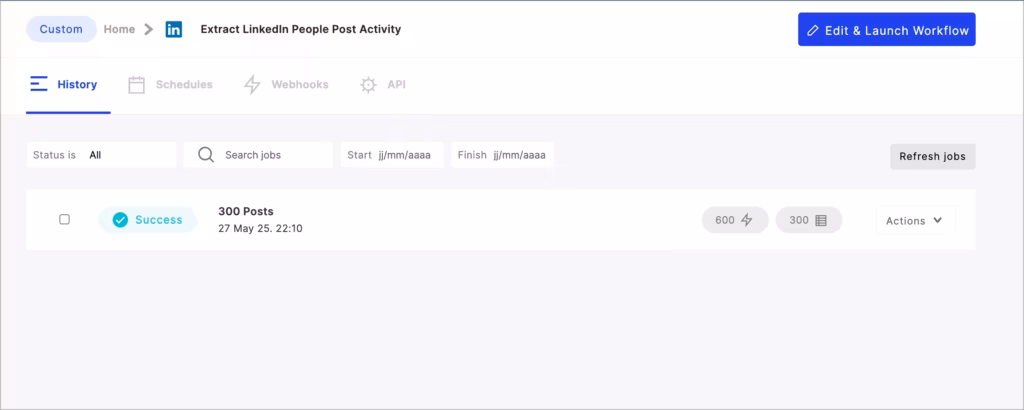Click Edit & Launch Workflow button
The image size is (1024, 410).
click(886, 29)
